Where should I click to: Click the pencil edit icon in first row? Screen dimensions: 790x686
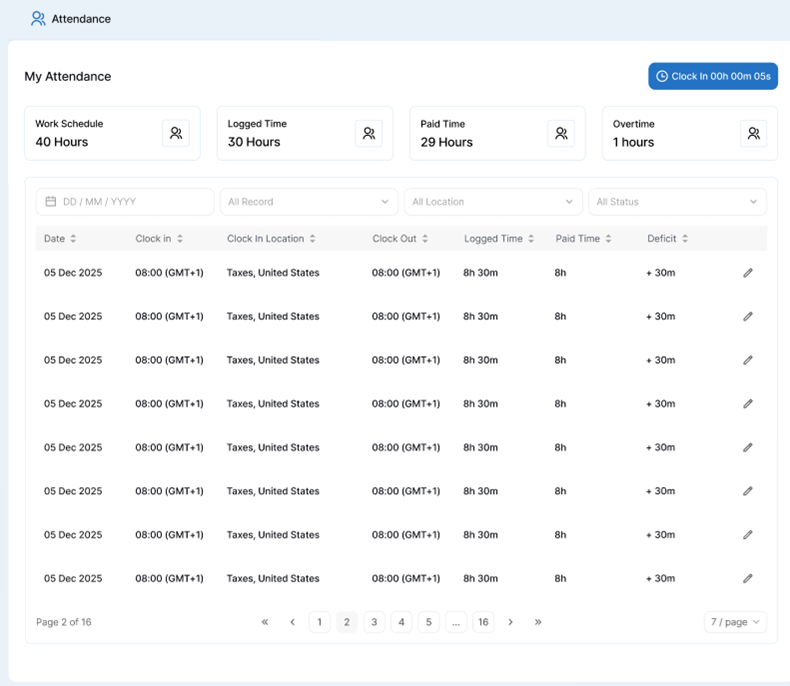tap(748, 273)
